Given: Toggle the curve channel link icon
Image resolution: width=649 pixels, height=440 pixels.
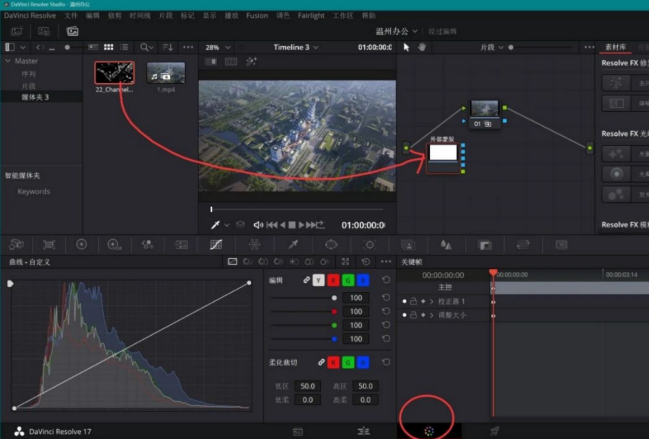Looking at the screenshot, I should [305, 281].
